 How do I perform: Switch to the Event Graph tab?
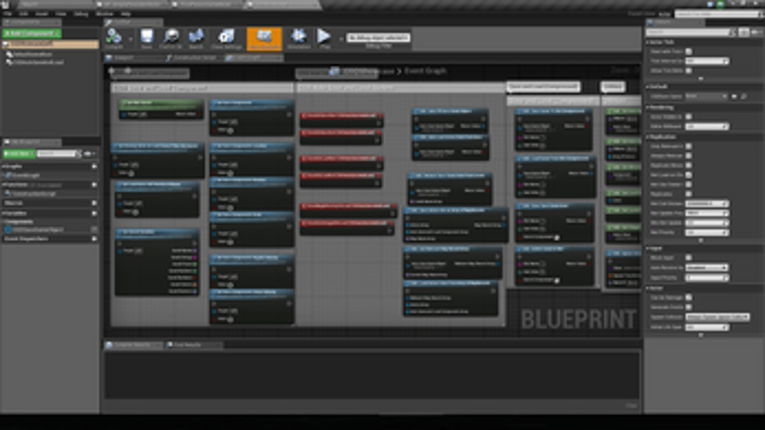click(254, 58)
